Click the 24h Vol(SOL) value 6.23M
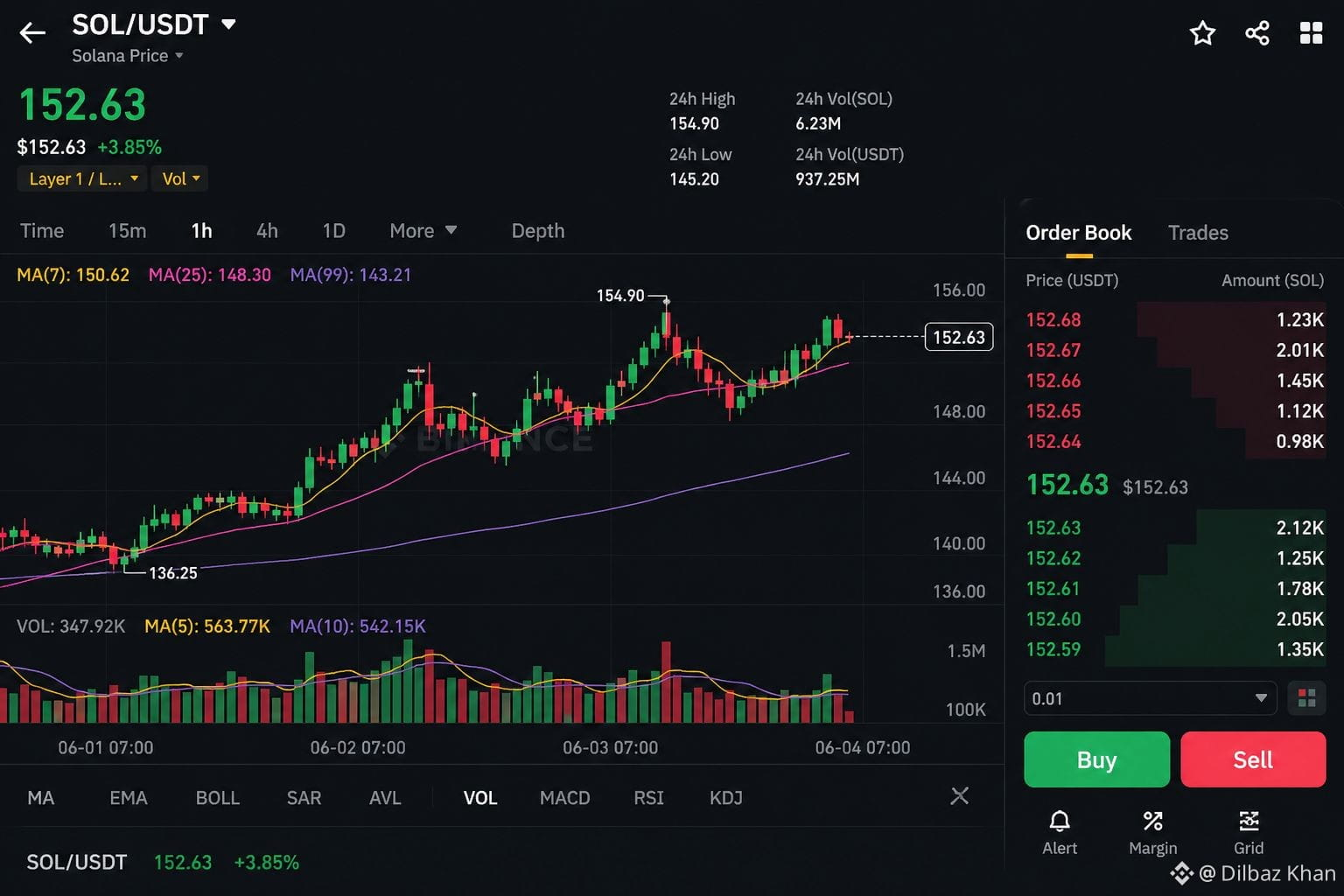The width and height of the screenshot is (1344, 896). point(818,124)
